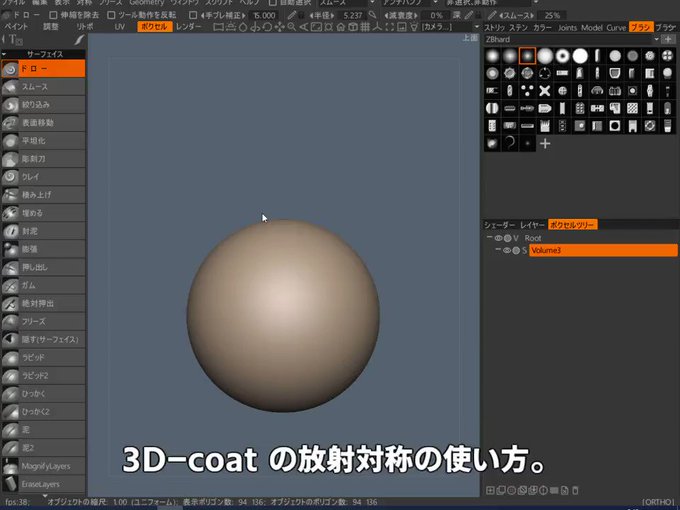The image size is (680, 510).
Task: Click the four-arrow move icon in viewport toolbar
Action: point(279,27)
